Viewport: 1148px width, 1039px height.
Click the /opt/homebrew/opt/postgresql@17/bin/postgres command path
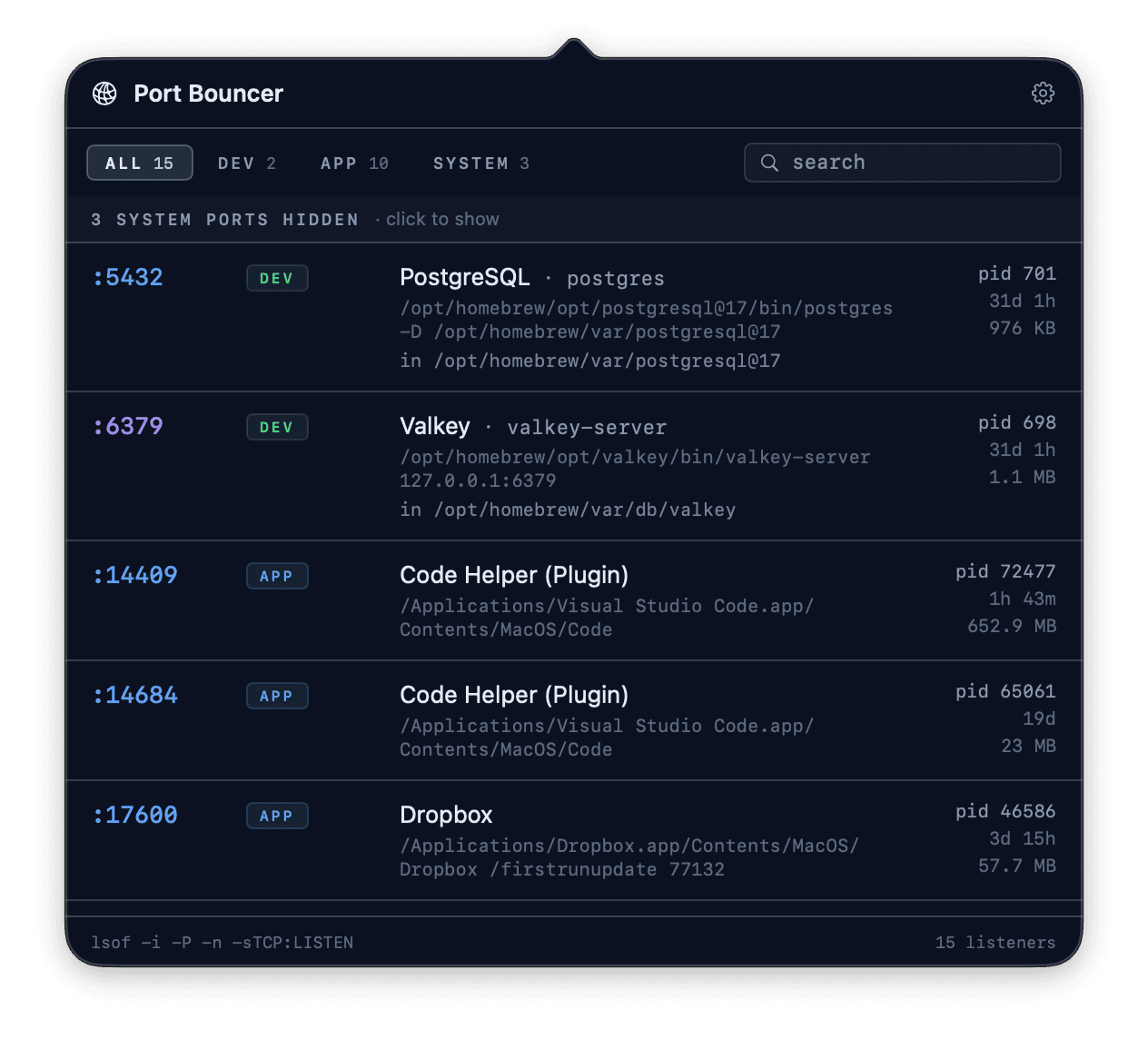pyautogui.click(x=647, y=309)
